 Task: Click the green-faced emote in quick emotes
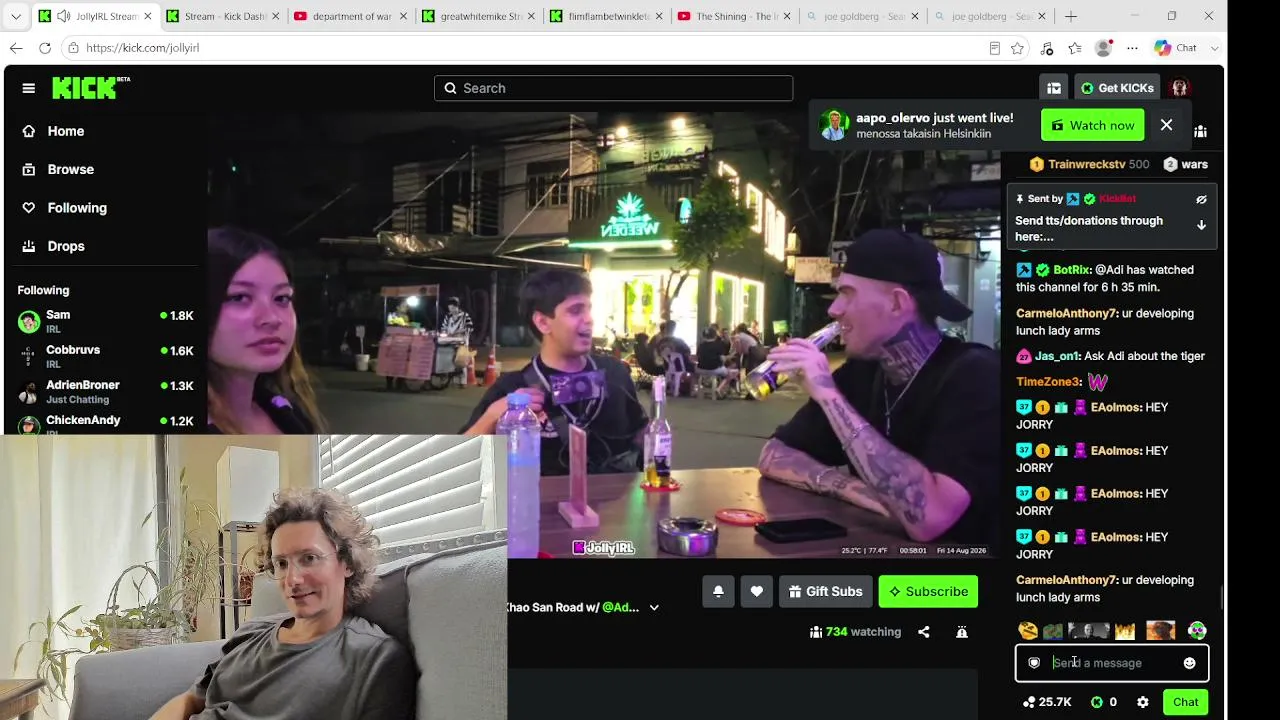click(x=1197, y=631)
